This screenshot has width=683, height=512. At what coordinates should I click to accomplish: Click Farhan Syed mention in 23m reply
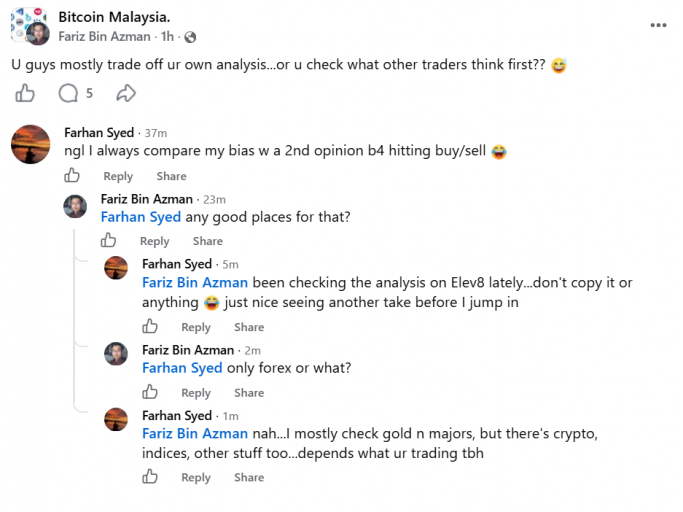click(x=141, y=217)
